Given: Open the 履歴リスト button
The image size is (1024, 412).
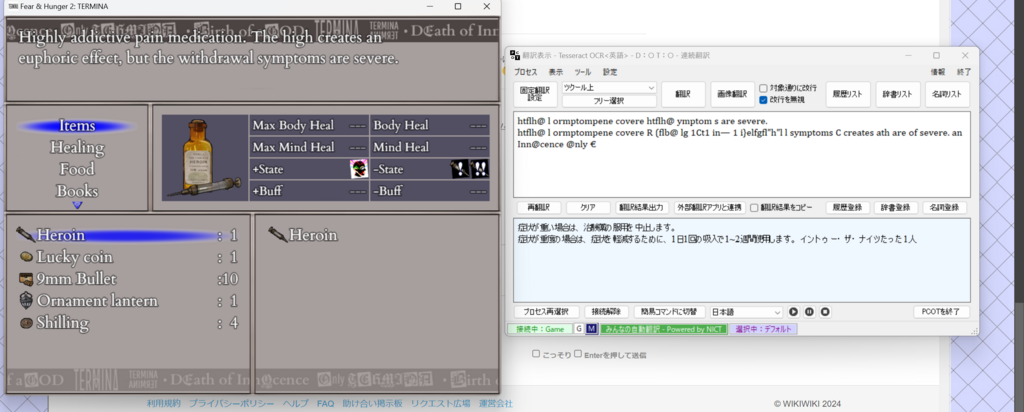Looking at the screenshot, I should [848, 94].
